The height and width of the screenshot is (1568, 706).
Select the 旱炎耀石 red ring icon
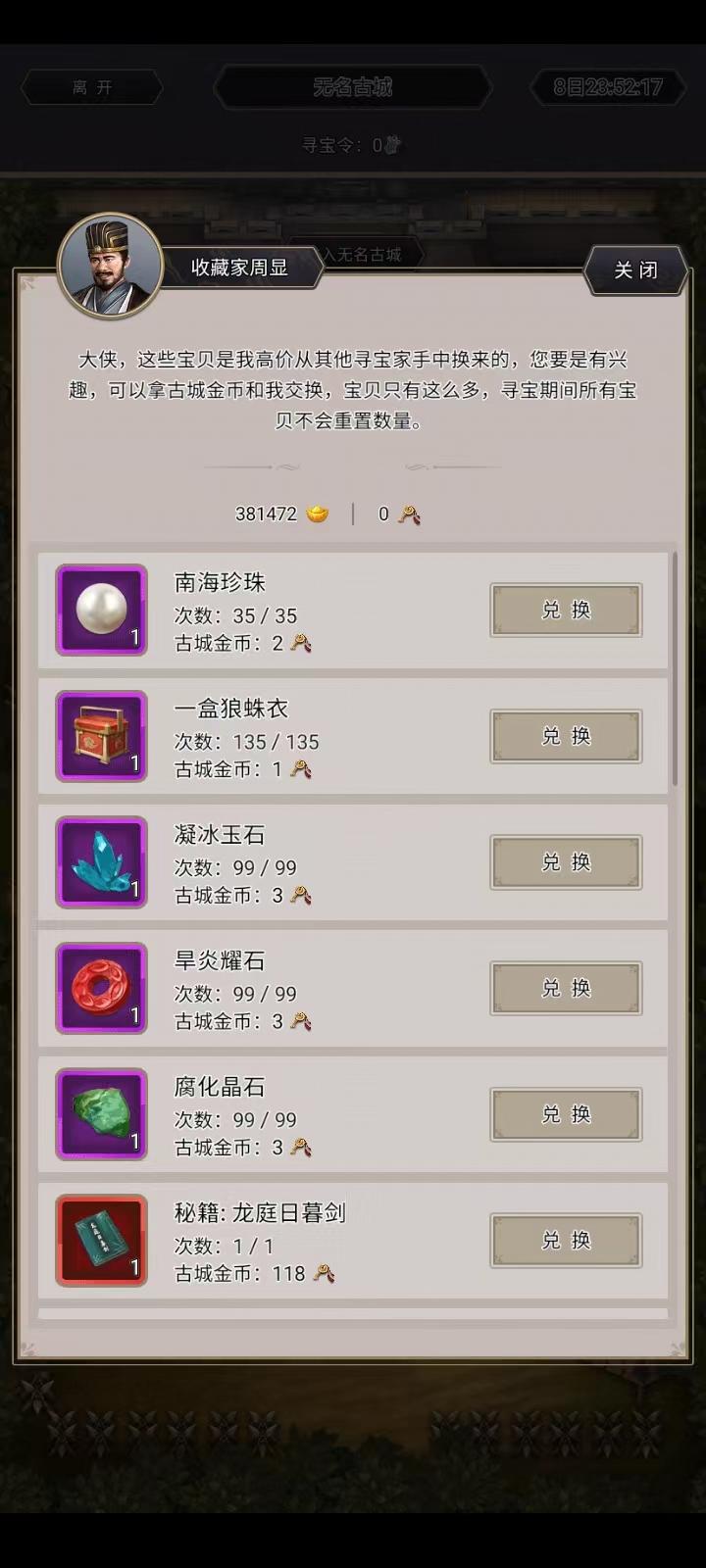101,988
